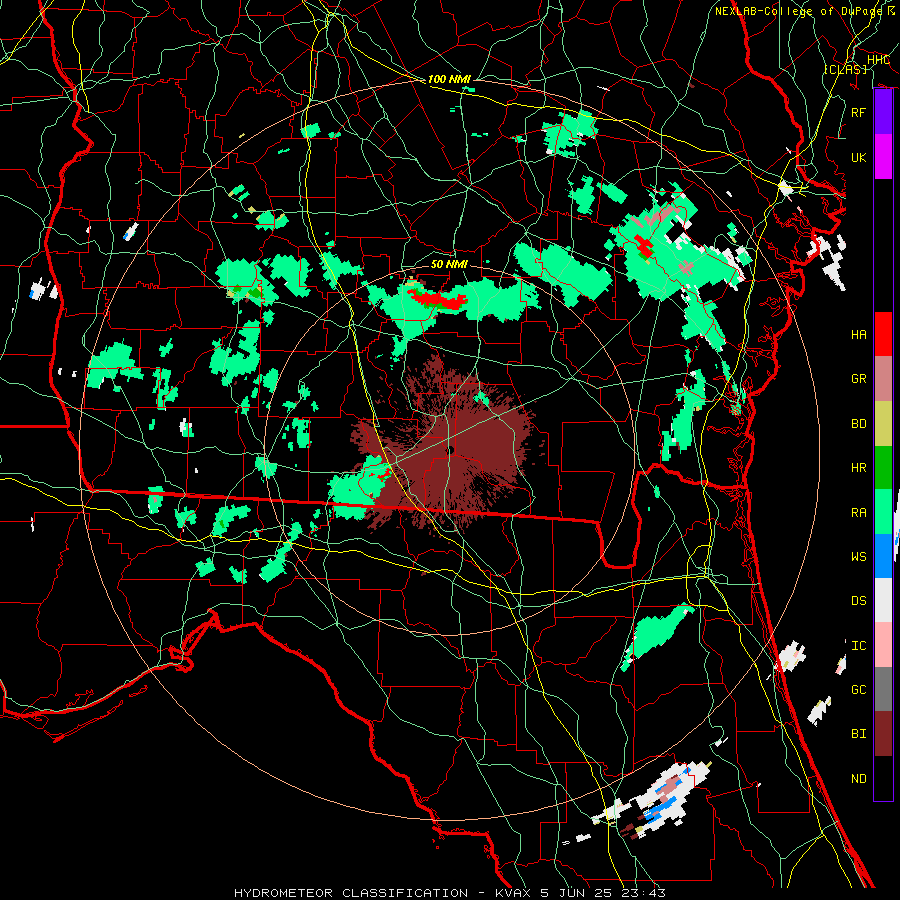Click the 'ND' legend label
This screenshot has height=900, width=900.
click(x=858, y=779)
